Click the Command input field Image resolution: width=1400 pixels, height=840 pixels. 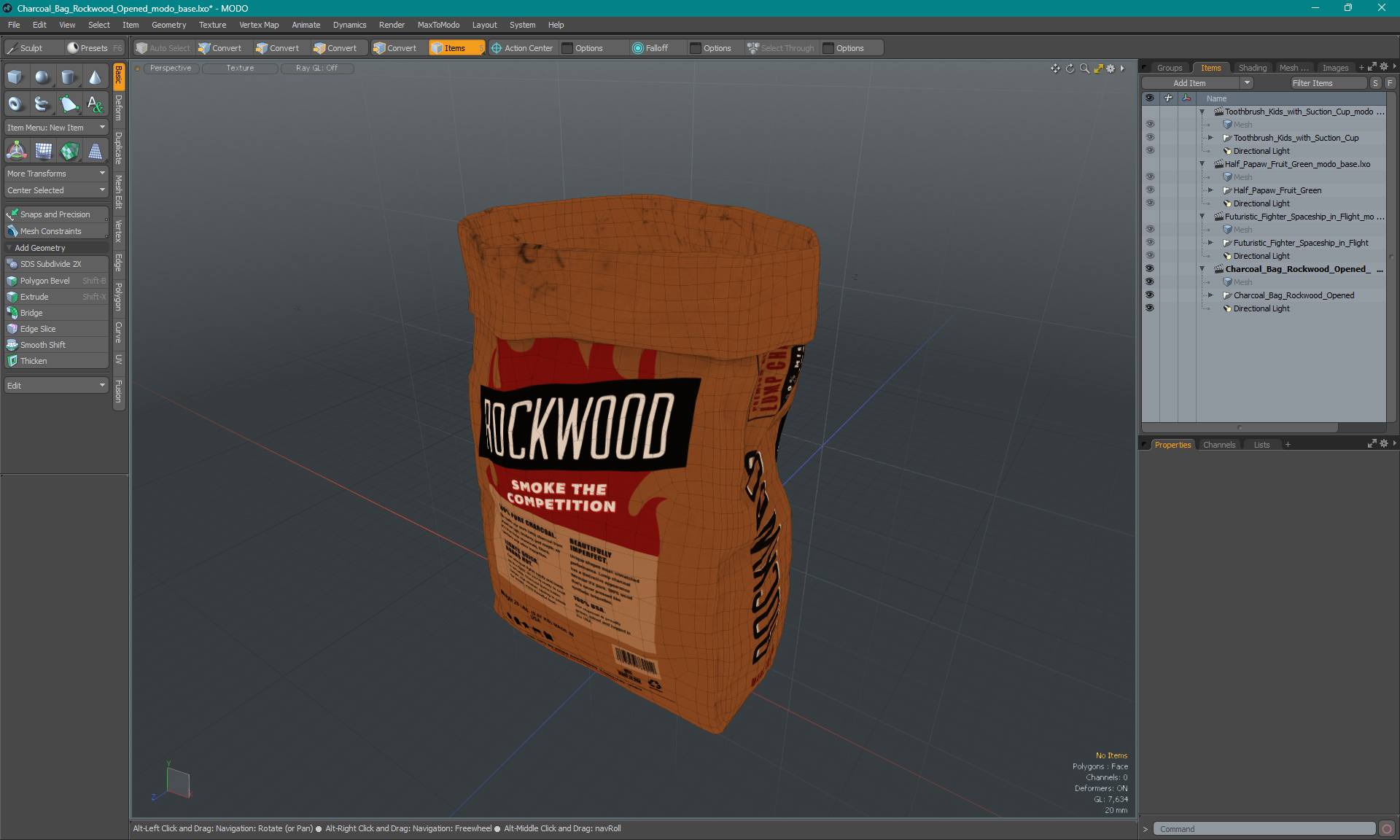coord(1264,829)
